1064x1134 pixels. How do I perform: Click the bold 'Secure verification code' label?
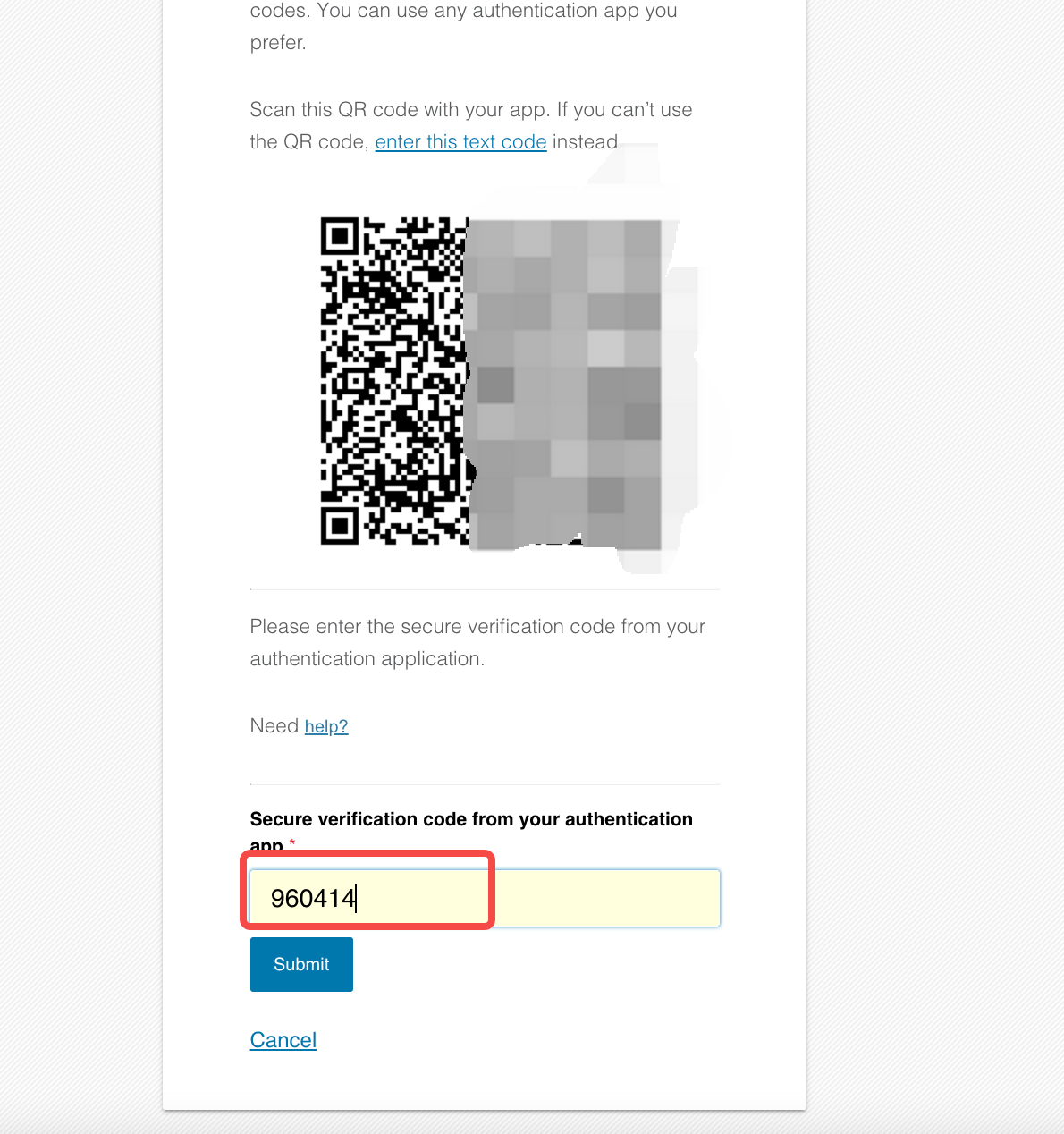471,832
